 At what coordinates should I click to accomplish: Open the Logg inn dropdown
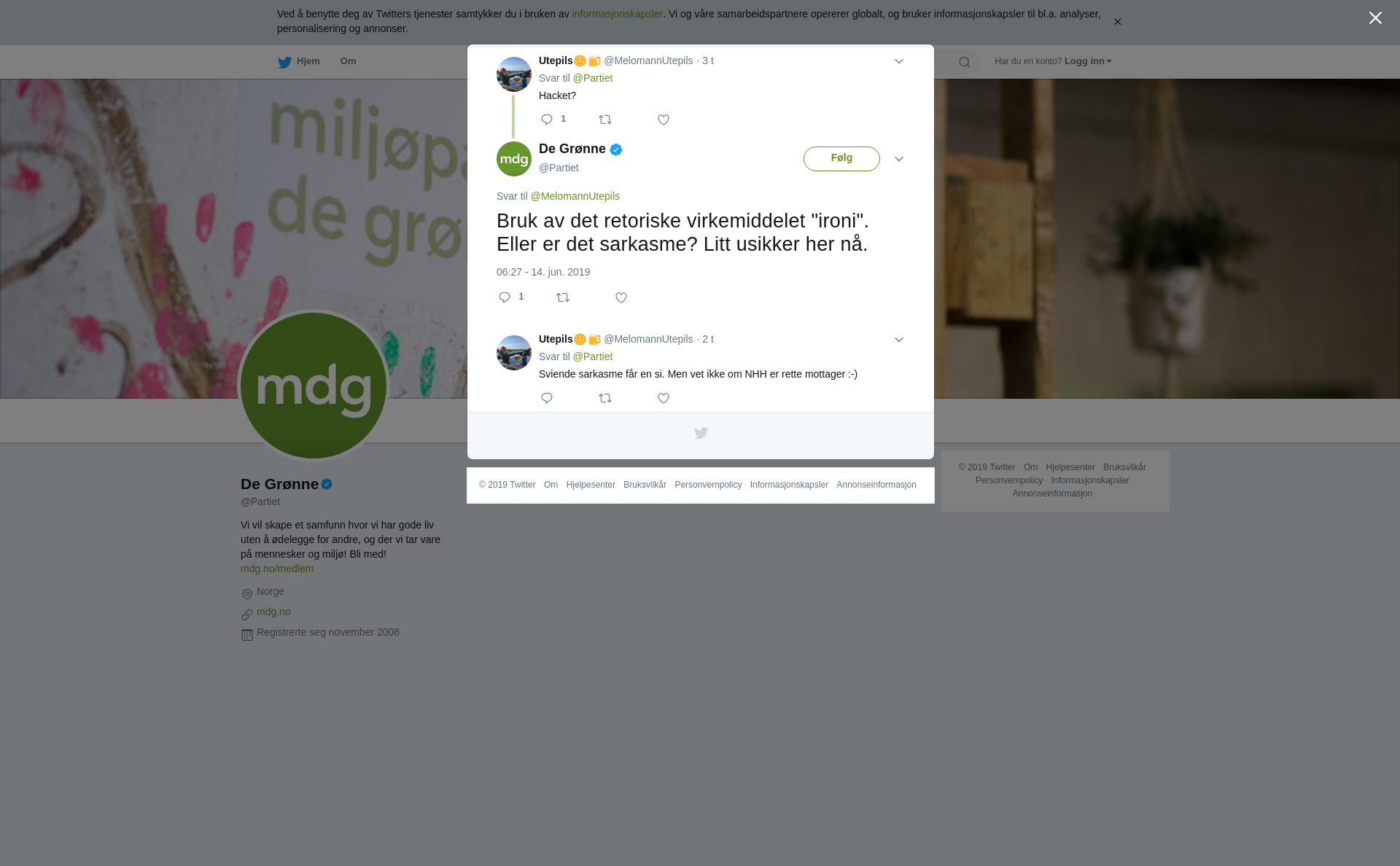click(1088, 61)
